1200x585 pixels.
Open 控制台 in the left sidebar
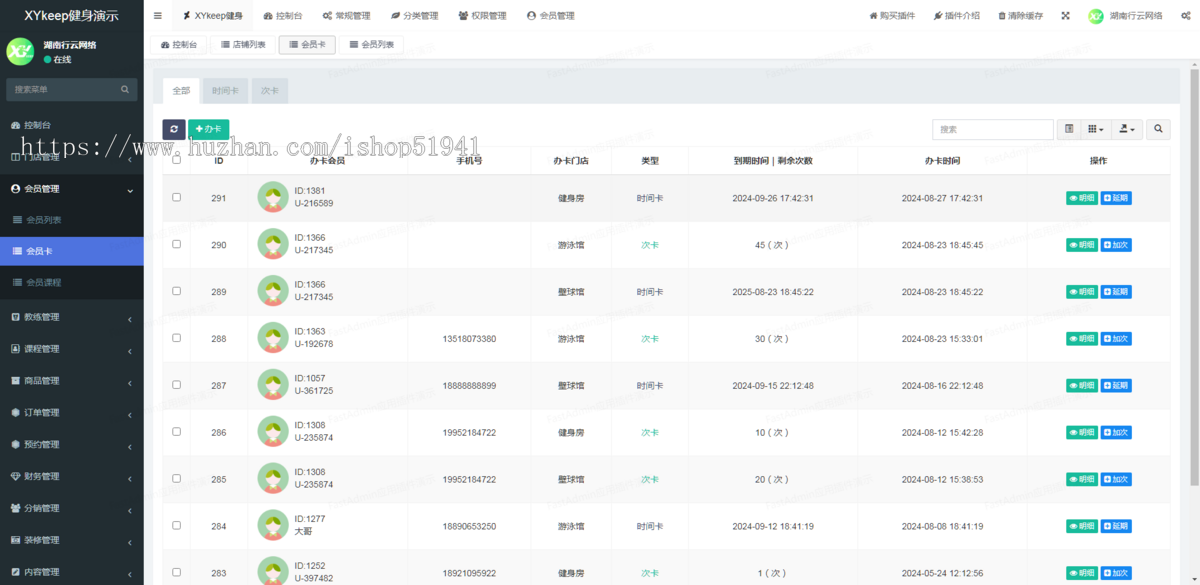(72, 125)
